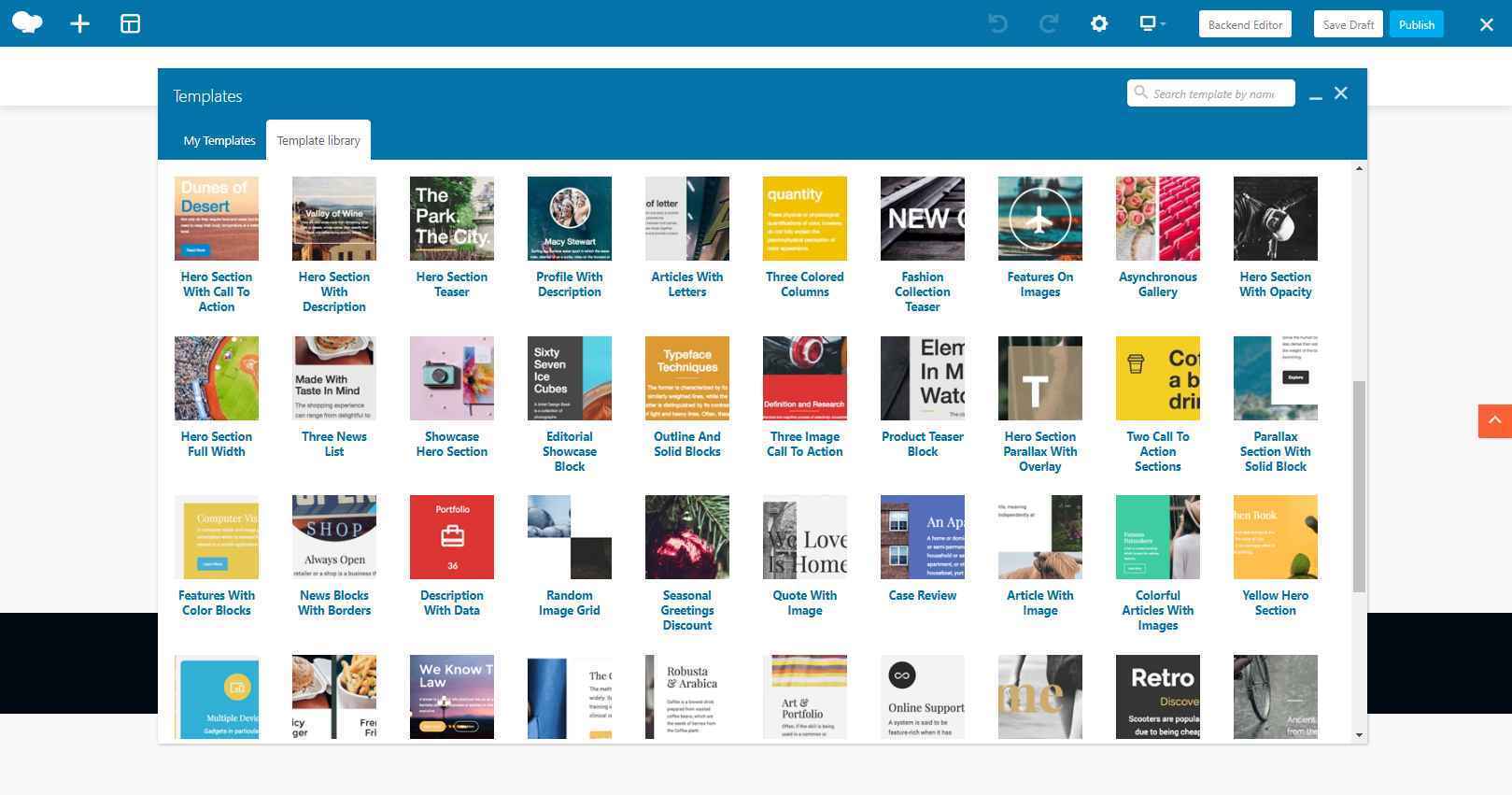Viewport: 1512px width, 795px height.
Task: Select Asynchronous Gallery thumbnail
Action: tap(1158, 219)
